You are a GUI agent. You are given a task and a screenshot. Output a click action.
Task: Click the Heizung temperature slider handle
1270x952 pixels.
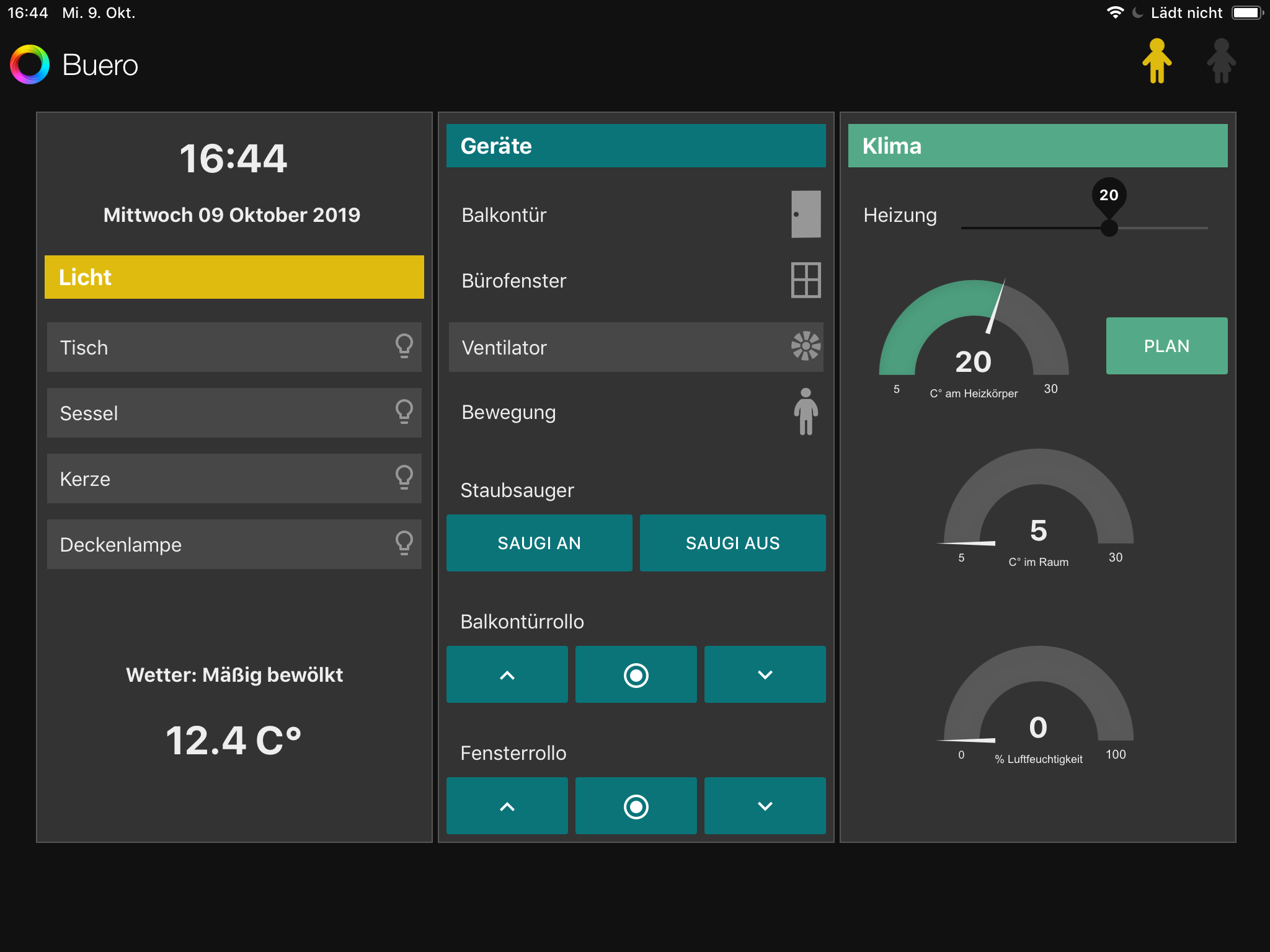click(x=1109, y=228)
